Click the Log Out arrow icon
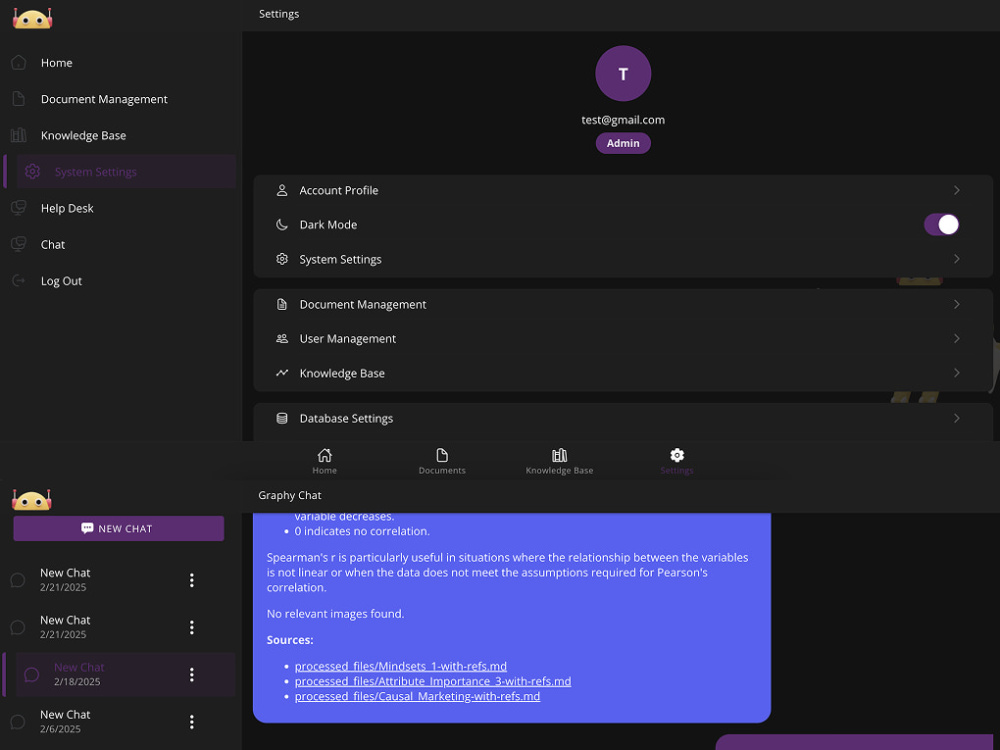 [18, 281]
